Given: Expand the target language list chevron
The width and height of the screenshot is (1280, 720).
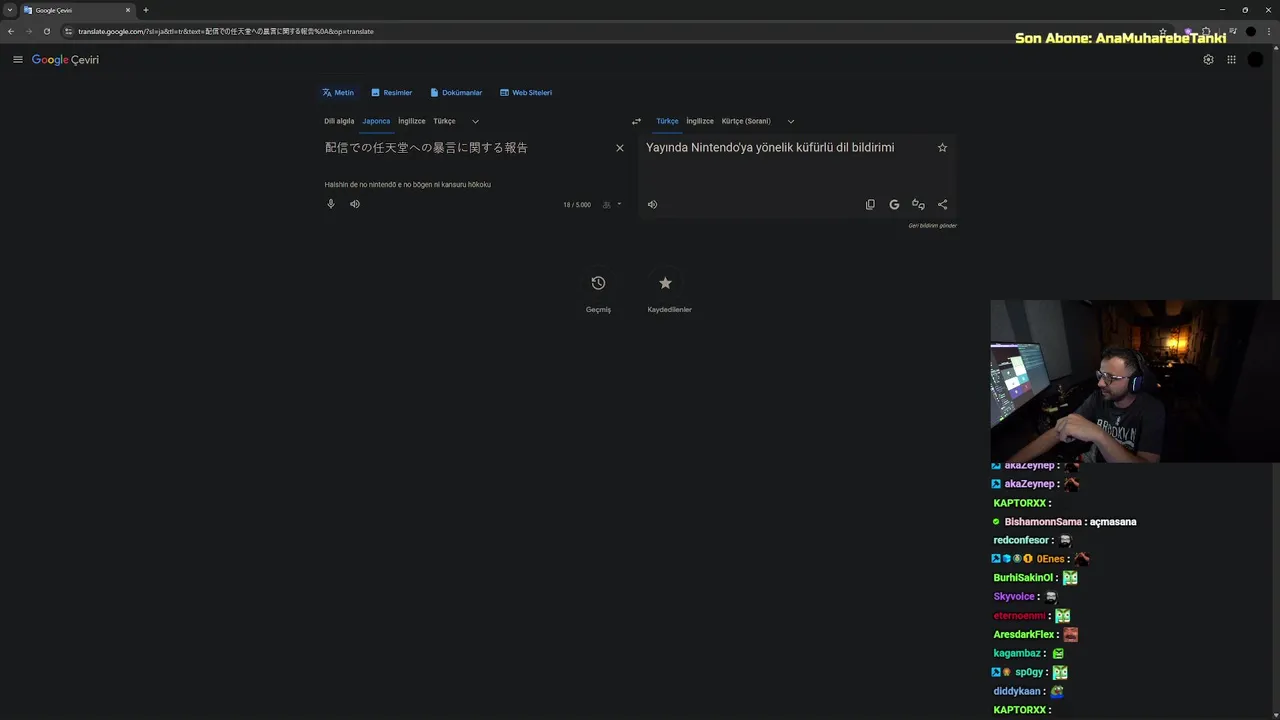Looking at the screenshot, I should point(791,121).
